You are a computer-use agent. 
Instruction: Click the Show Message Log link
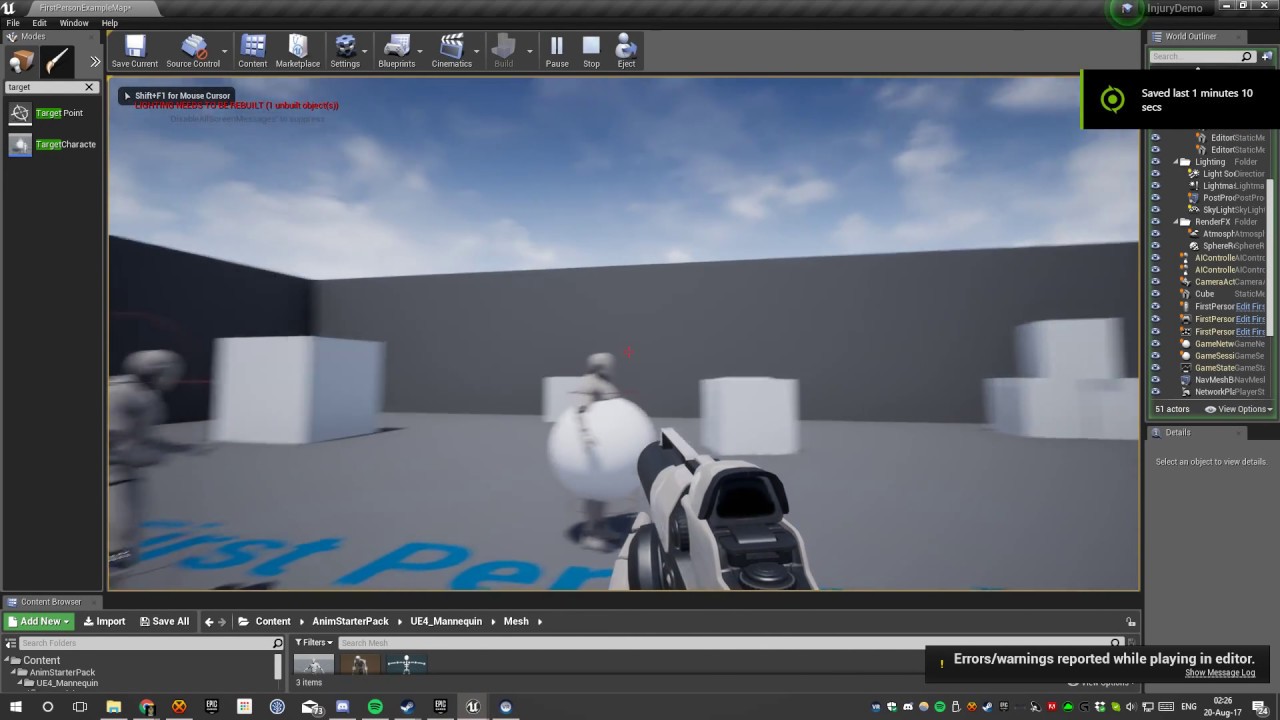tap(1220, 673)
